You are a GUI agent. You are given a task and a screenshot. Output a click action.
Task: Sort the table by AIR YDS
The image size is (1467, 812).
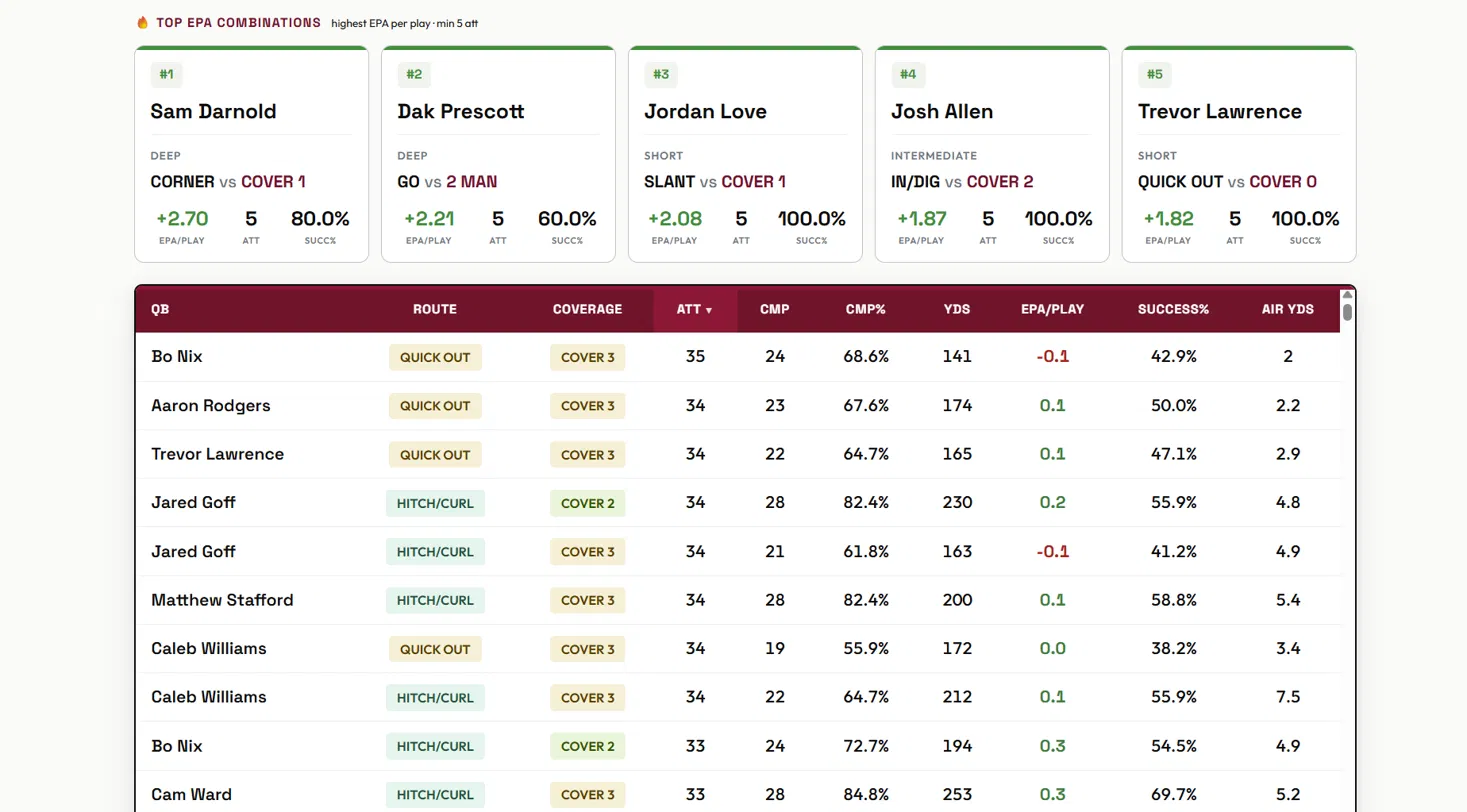(x=1287, y=309)
